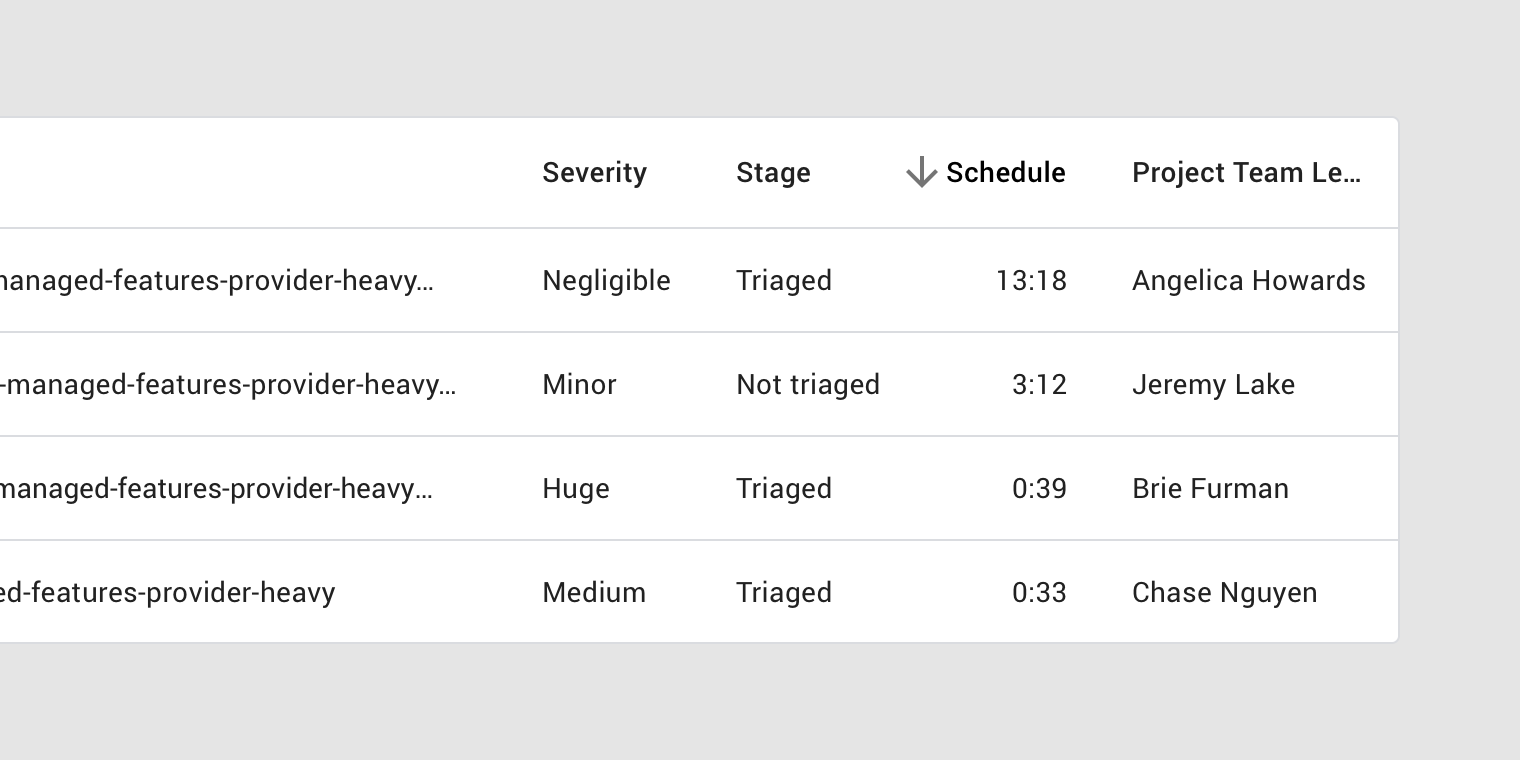Viewport: 1520px width, 760px height.
Task: Click the Minor severity cell
Action: 579,385
